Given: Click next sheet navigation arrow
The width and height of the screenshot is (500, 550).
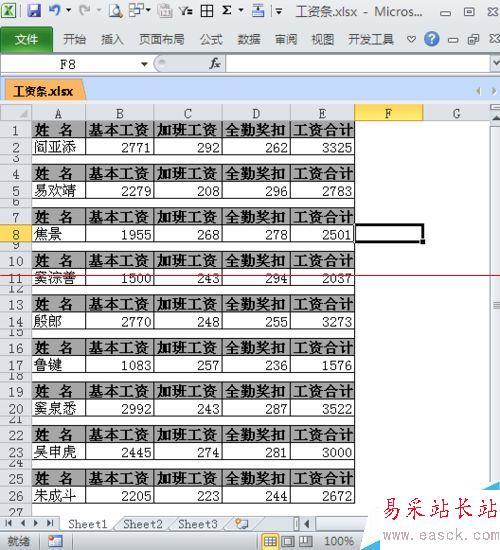Looking at the screenshot, I should click(36, 523).
